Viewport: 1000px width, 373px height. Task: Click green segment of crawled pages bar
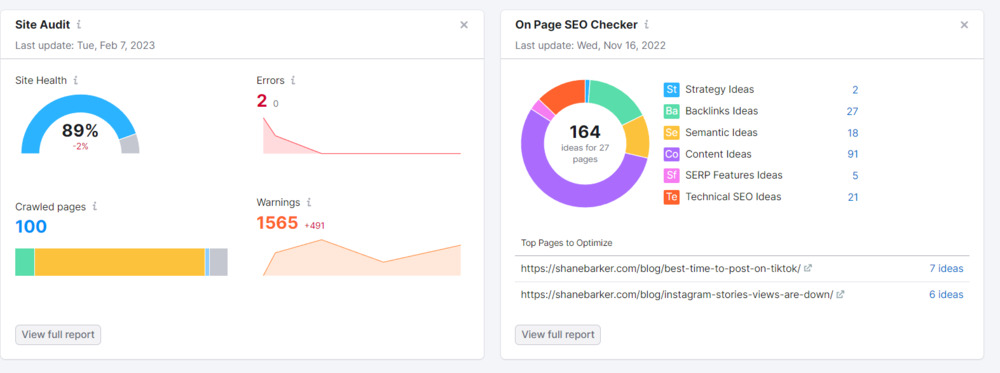coord(25,262)
